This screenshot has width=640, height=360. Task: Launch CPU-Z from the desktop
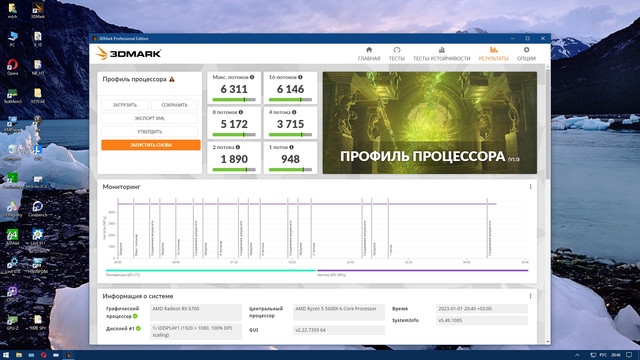coord(12,293)
